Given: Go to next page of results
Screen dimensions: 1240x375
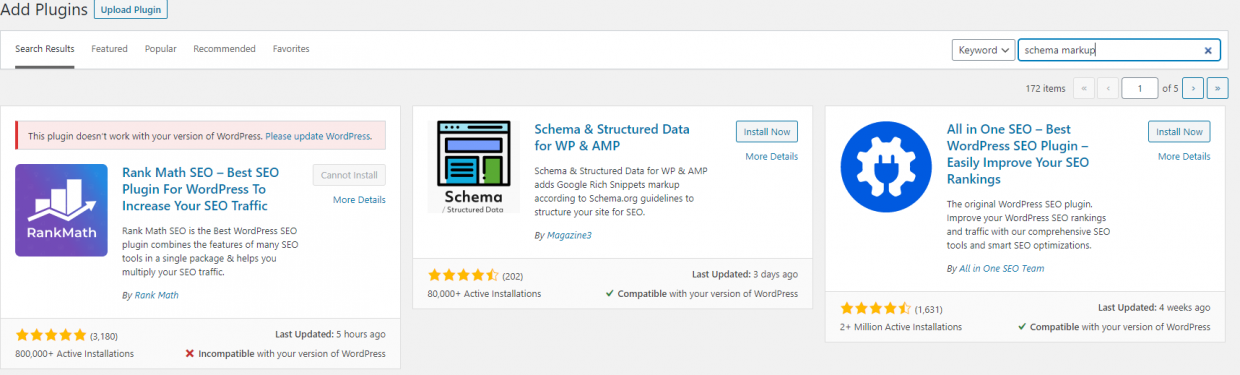Looking at the screenshot, I should (1192, 88).
